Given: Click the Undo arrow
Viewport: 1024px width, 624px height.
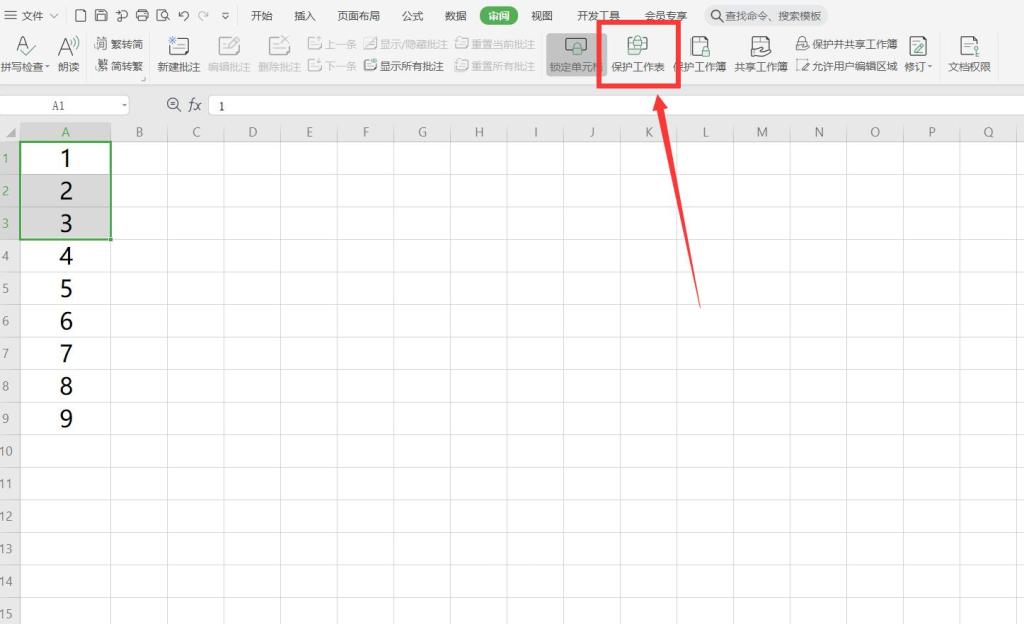Looking at the screenshot, I should click(x=184, y=15).
